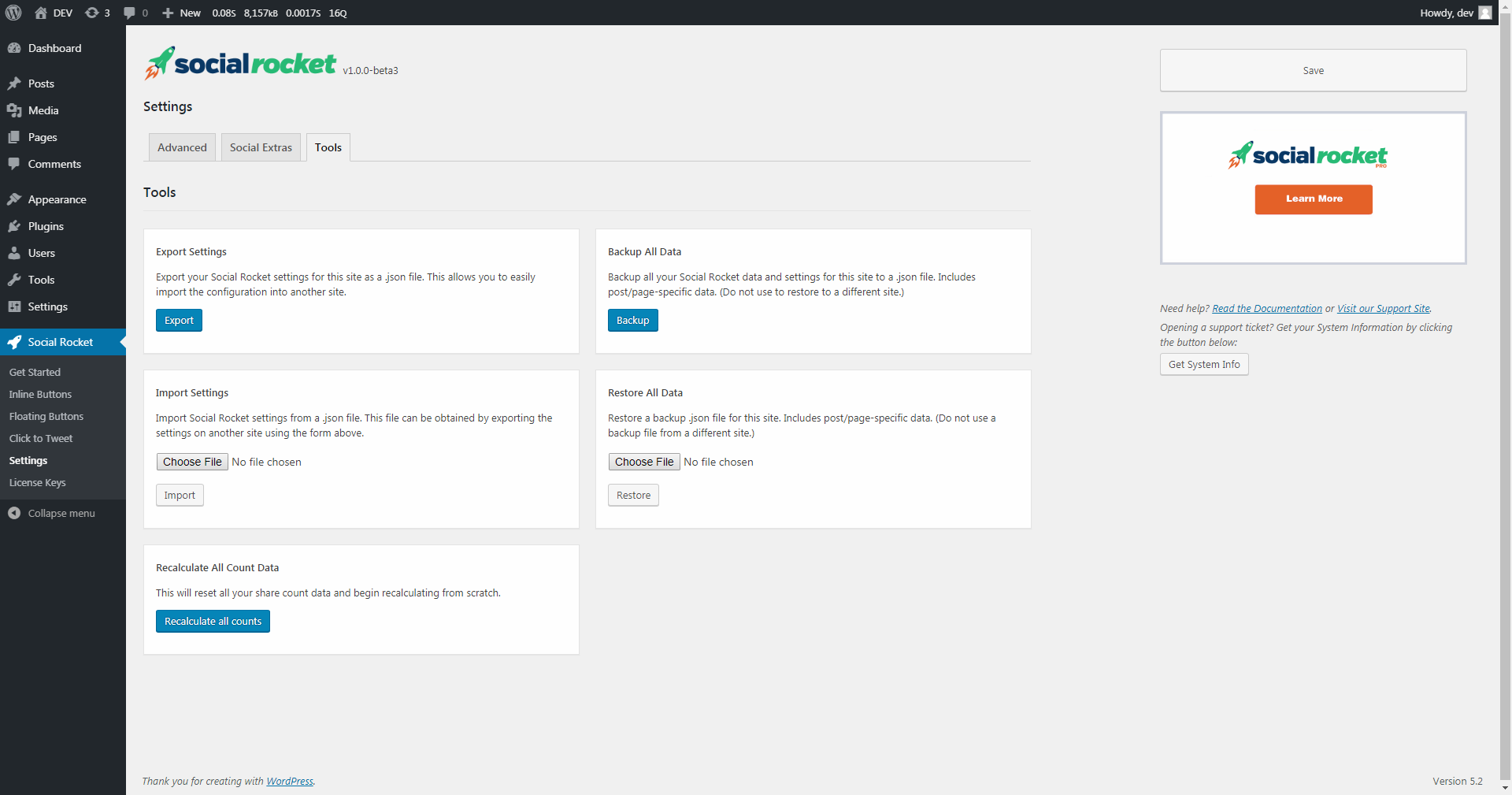Open the WordPress footer link
The height and width of the screenshot is (795, 1512).
click(290, 782)
